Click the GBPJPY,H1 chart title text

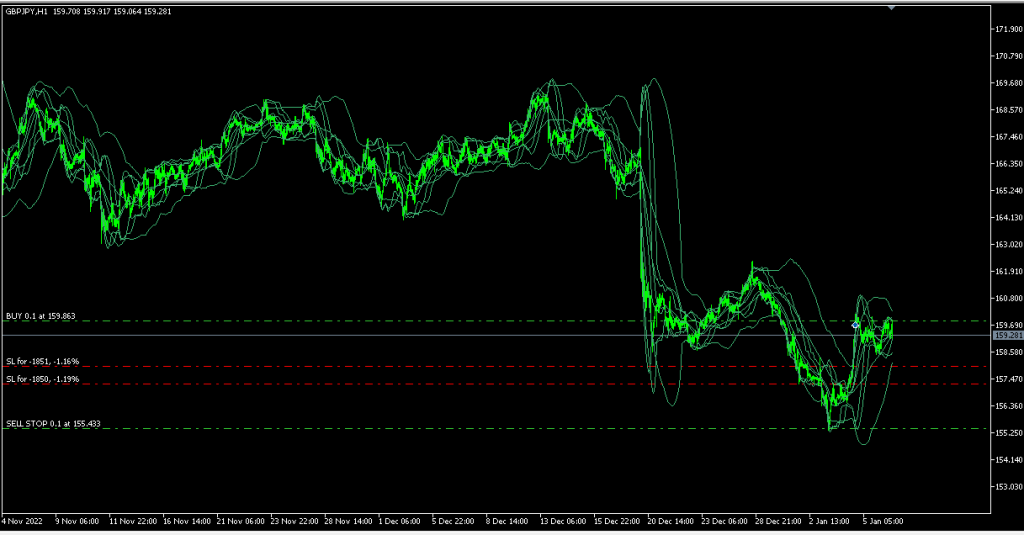[27, 11]
